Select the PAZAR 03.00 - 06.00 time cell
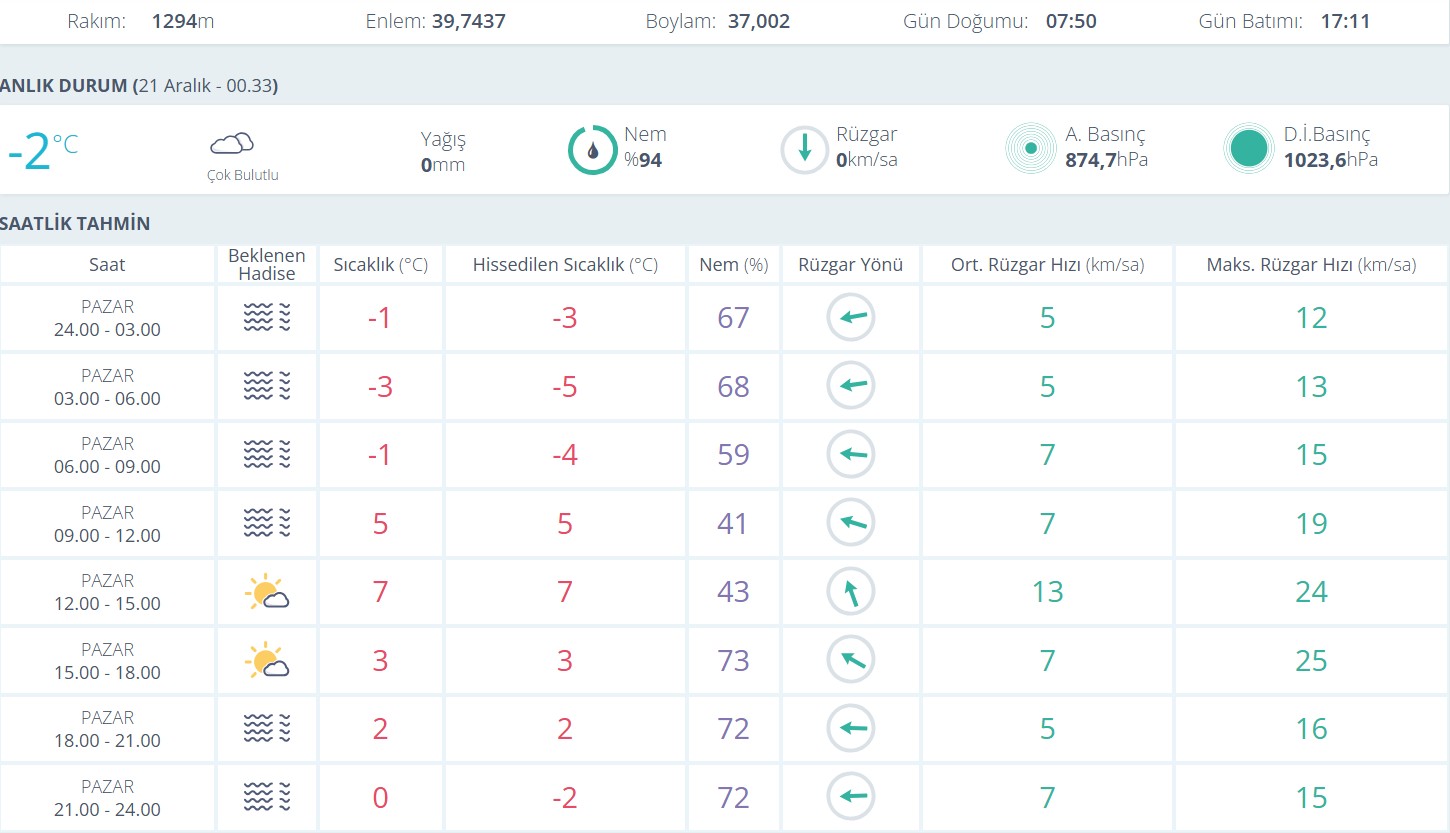Screen dimensions: 1450x833 pyautogui.click(x=107, y=387)
